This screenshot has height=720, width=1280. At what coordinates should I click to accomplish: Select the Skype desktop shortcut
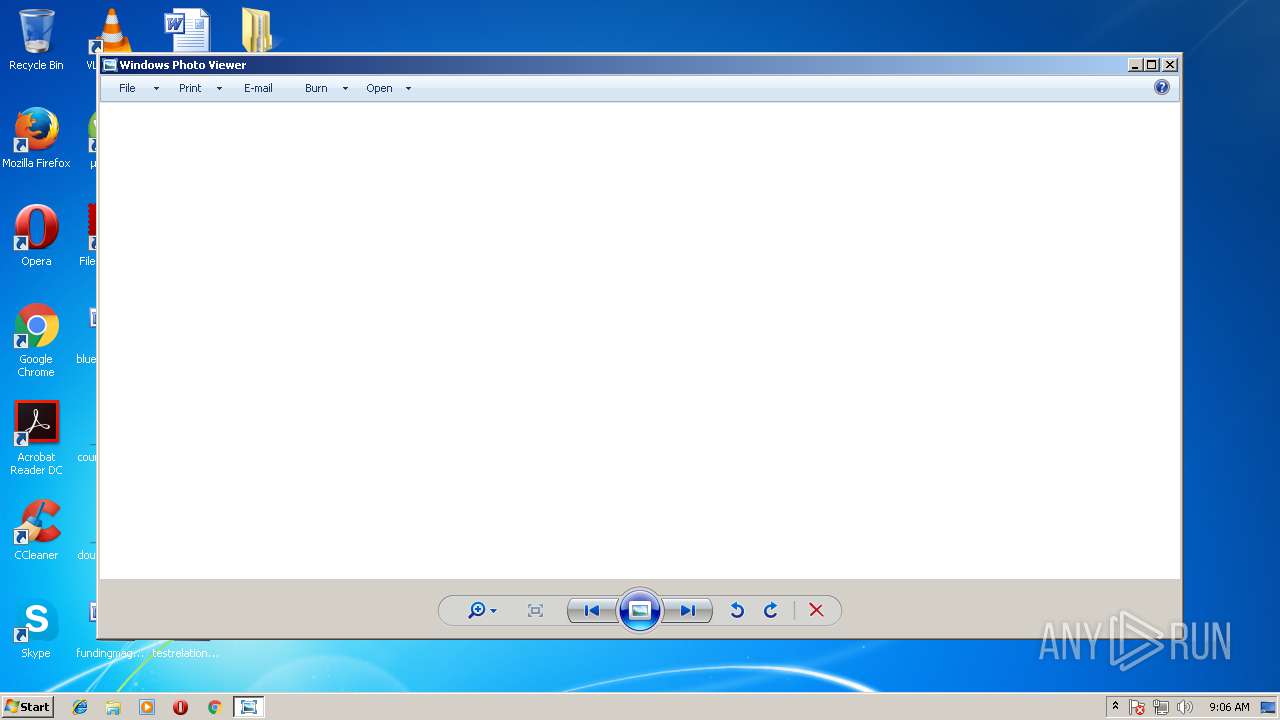tap(36, 630)
